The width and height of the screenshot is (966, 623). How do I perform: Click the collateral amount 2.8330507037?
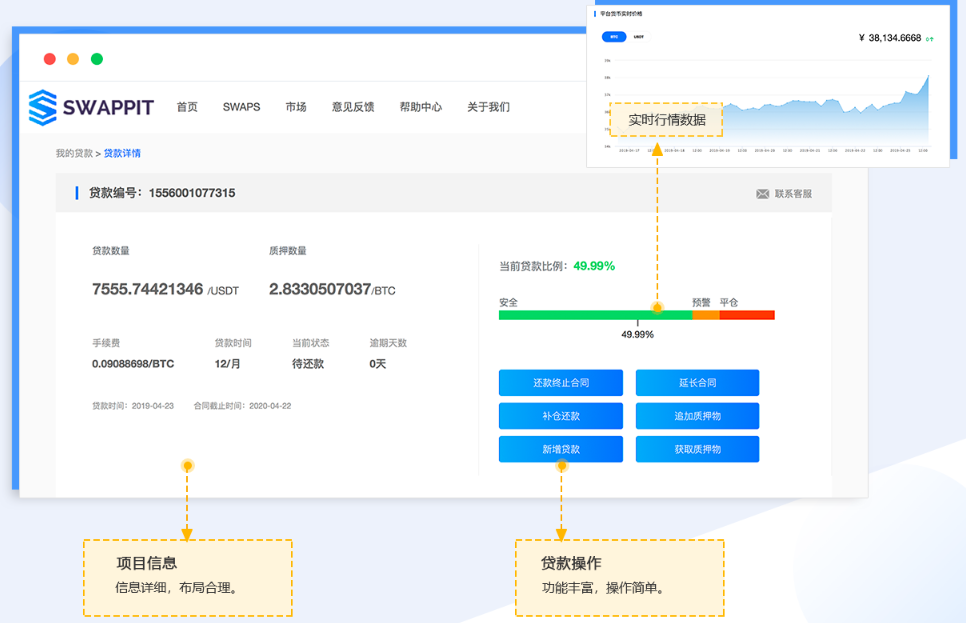point(320,289)
